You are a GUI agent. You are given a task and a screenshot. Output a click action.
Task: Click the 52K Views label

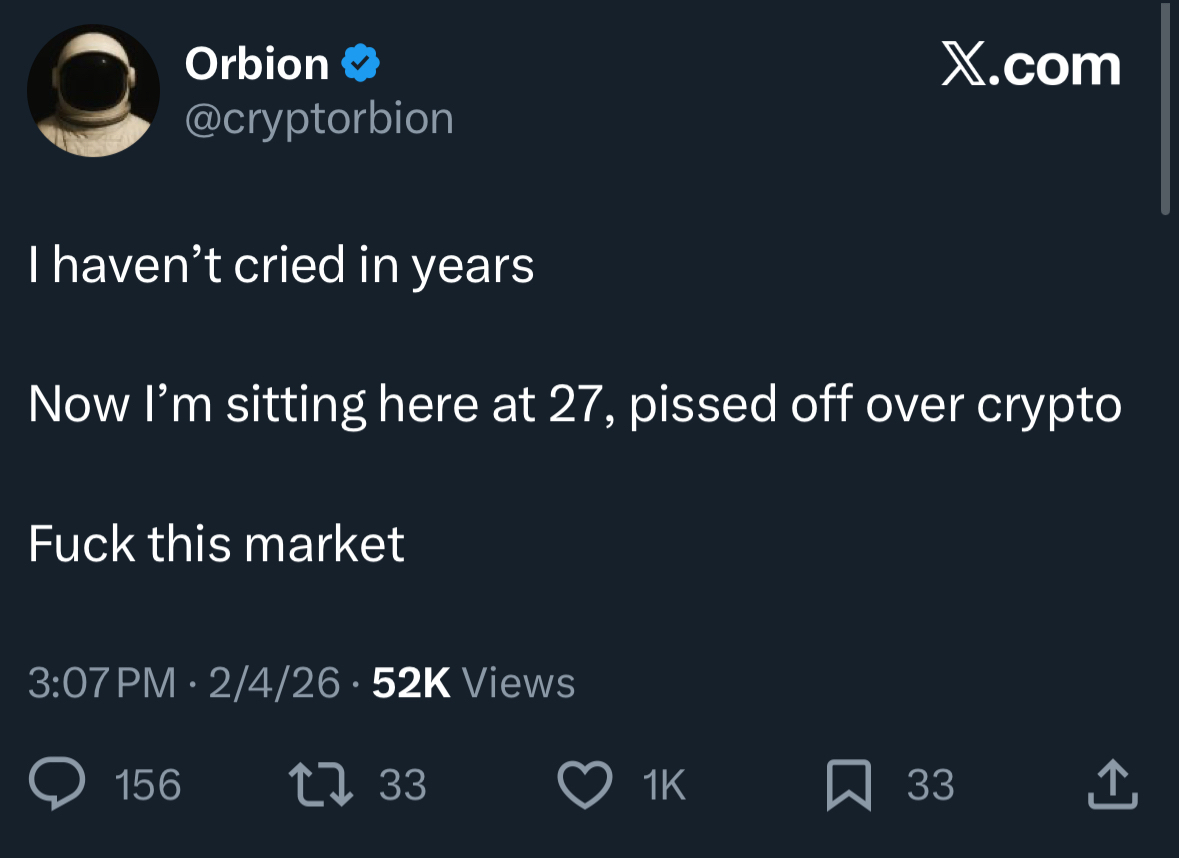click(x=473, y=683)
